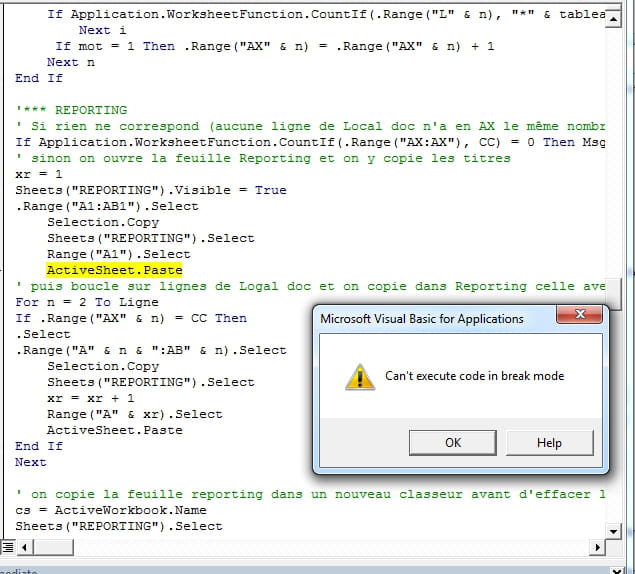Click the 'on copie la feuille reporting' comment

pyautogui.click(x=310, y=494)
